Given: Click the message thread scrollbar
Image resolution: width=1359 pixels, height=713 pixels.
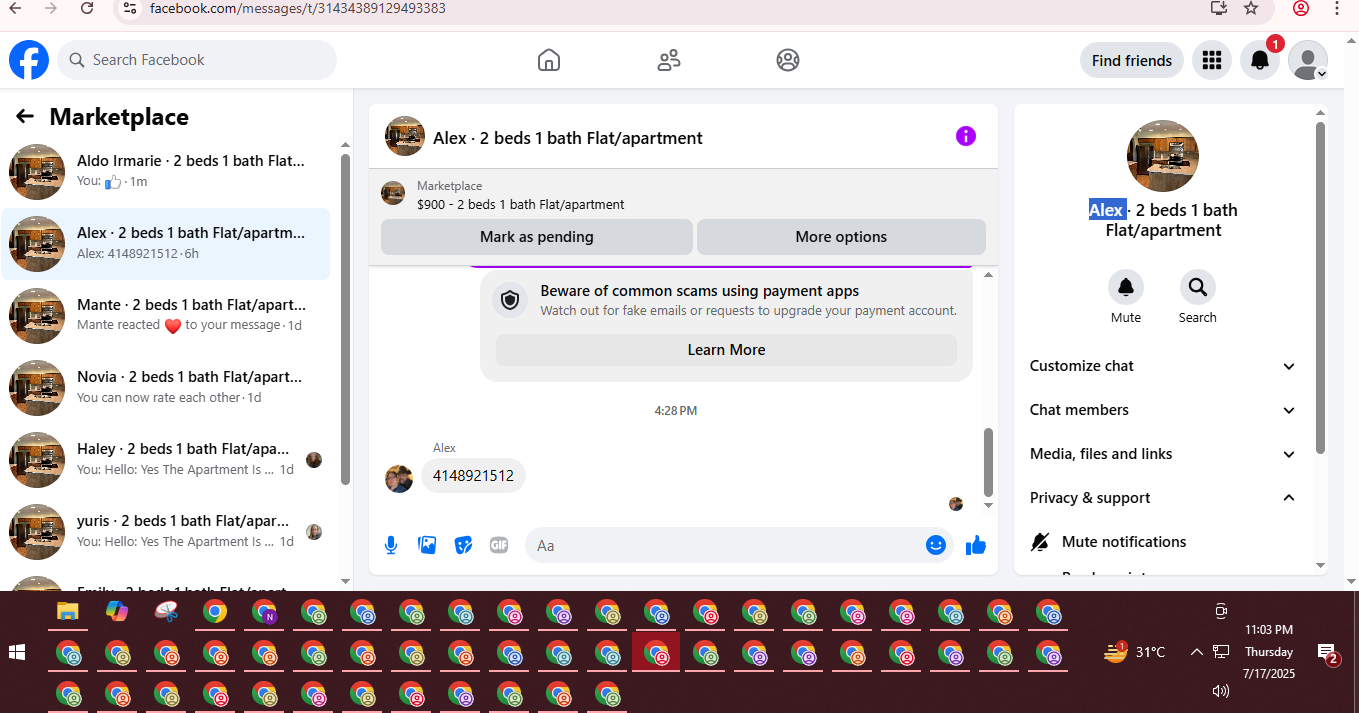Looking at the screenshot, I should coord(989,462).
